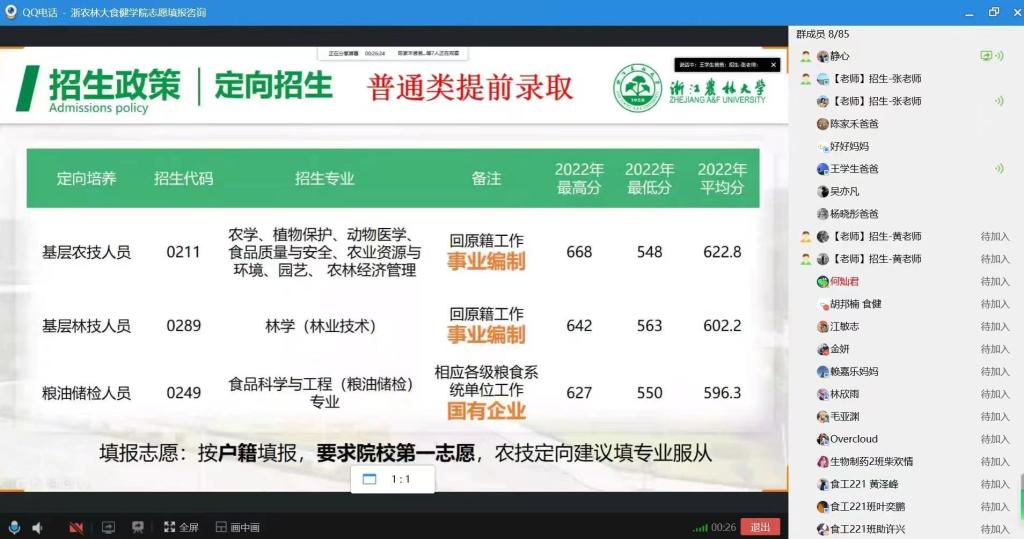
Task: Toggle the speaker volume icon
Action: click(38, 527)
